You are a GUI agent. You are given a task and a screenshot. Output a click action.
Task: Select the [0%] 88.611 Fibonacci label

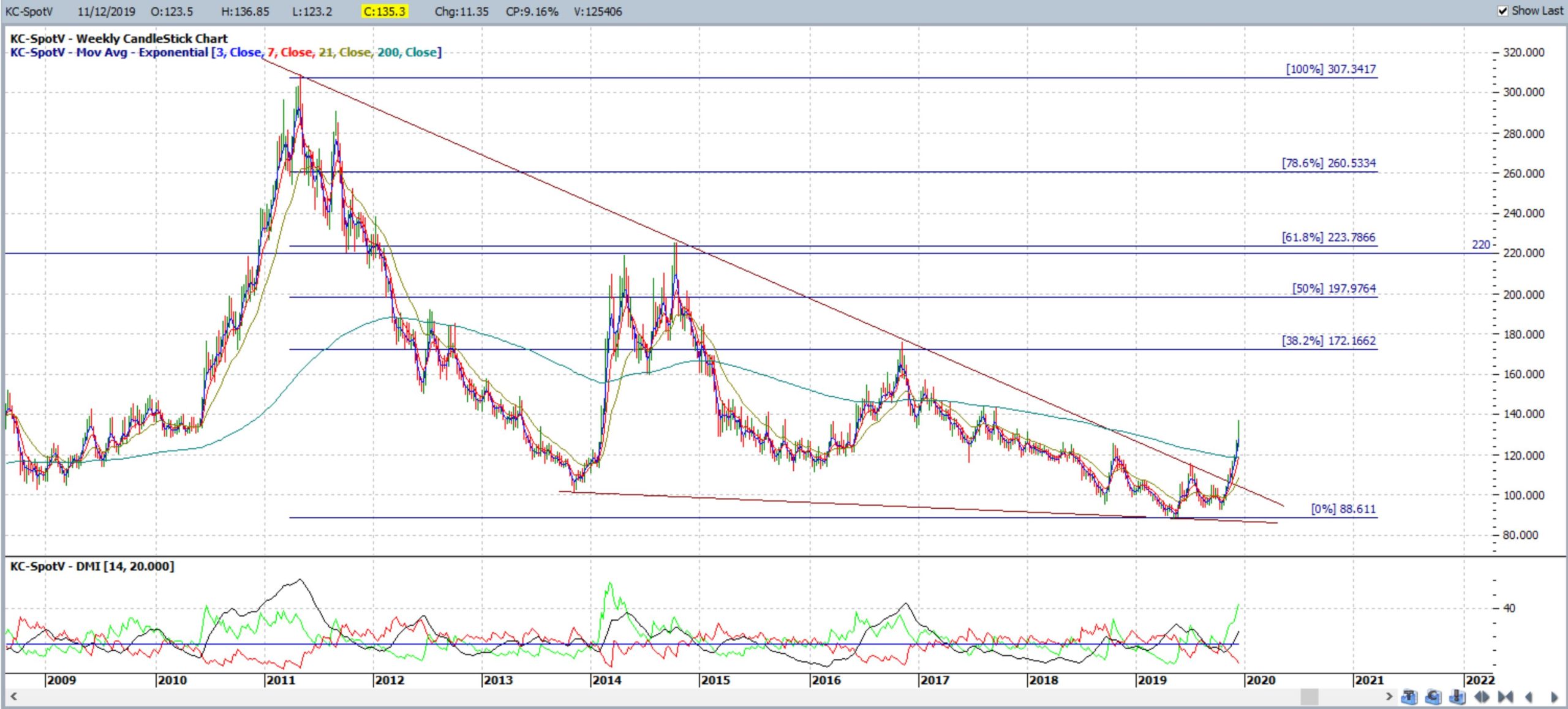click(1343, 509)
